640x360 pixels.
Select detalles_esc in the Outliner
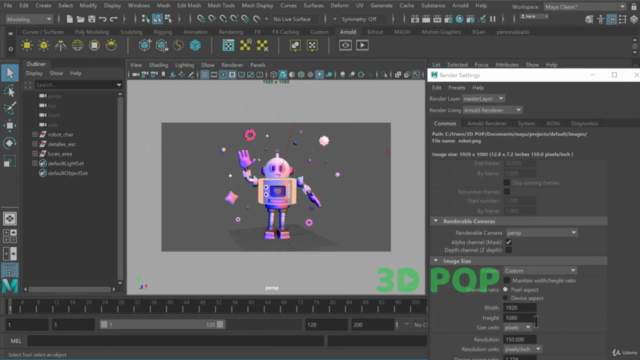[x=62, y=144]
